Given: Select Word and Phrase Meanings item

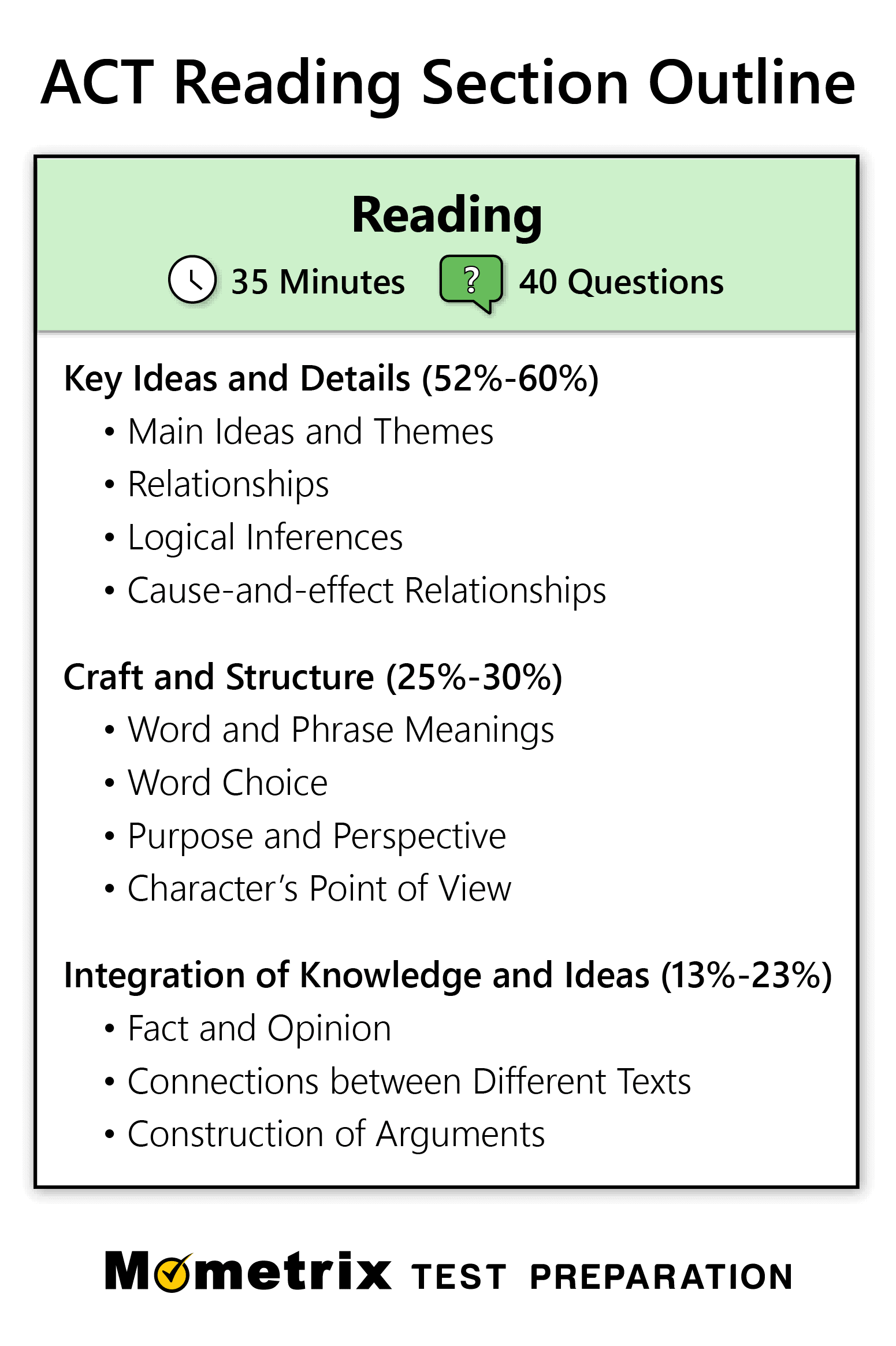Looking at the screenshot, I should [341, 730].
